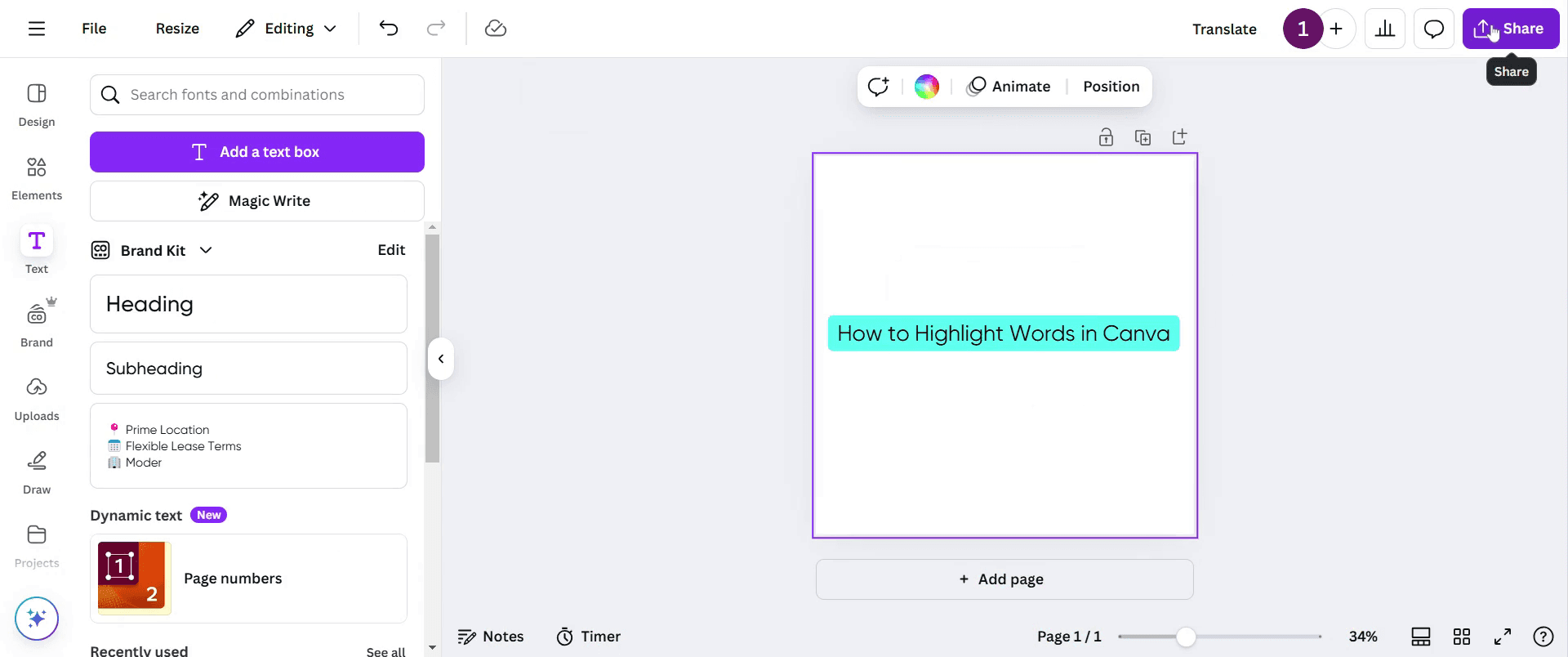The height and width of the screenshot is (657, 1568).
Task: Add a Subheading text style
Action: click(x=248, y=369)
